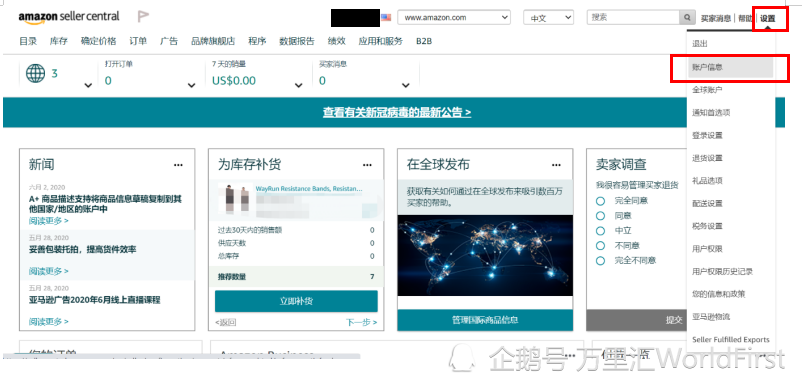The image size is (802, 386).
Task: Select 账户信息 in the settings menu
Action: click(x=730, y=67)
